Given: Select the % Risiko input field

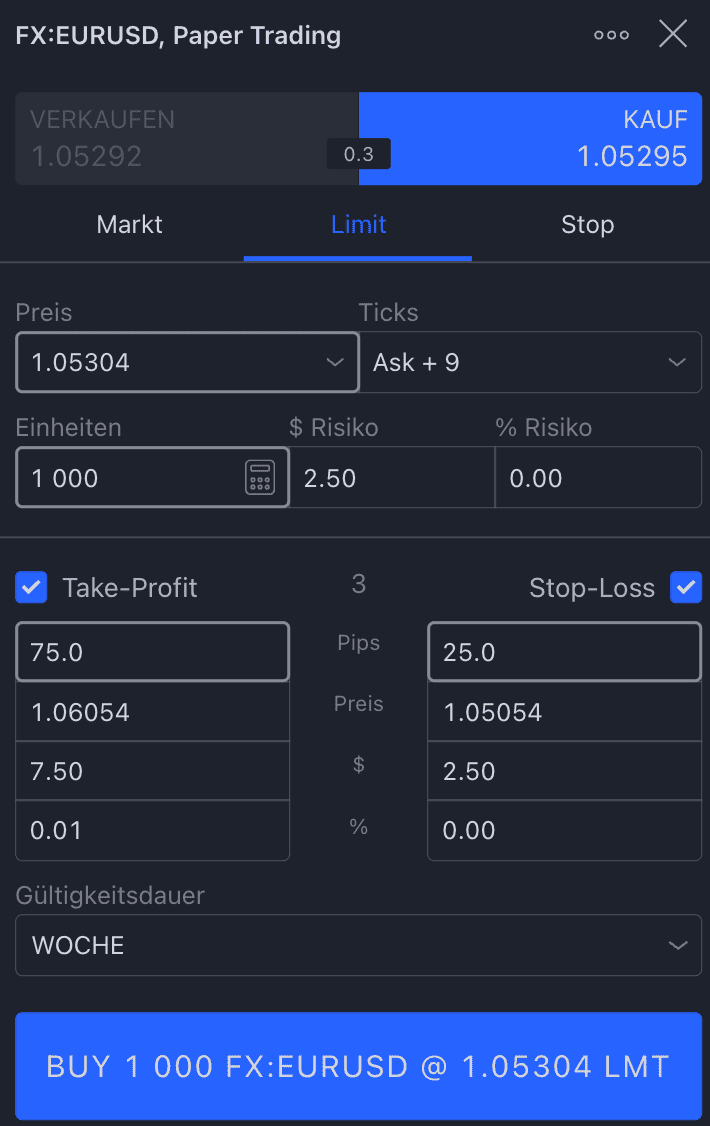Looking at the screenshot, I should tap(597, 478).
